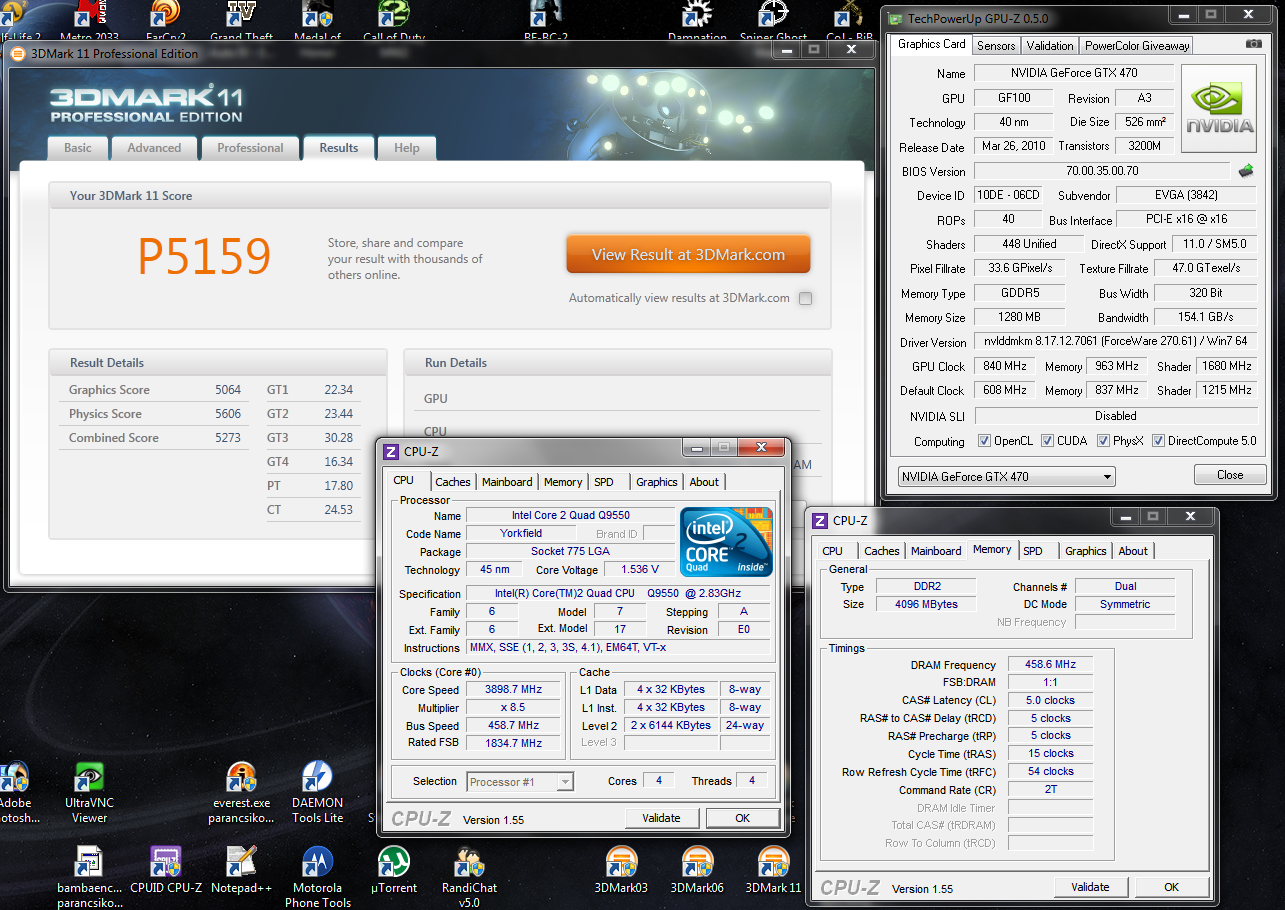Screen dimensions: 1285x910
Task: Open the Call of Duty desktop shortcut
Action: tap(393, 15)
